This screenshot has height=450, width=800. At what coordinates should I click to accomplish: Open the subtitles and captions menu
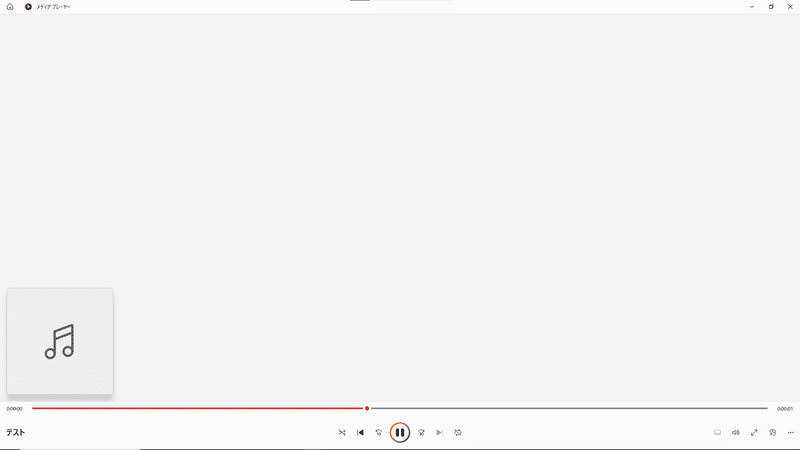(x=717, y=433)
